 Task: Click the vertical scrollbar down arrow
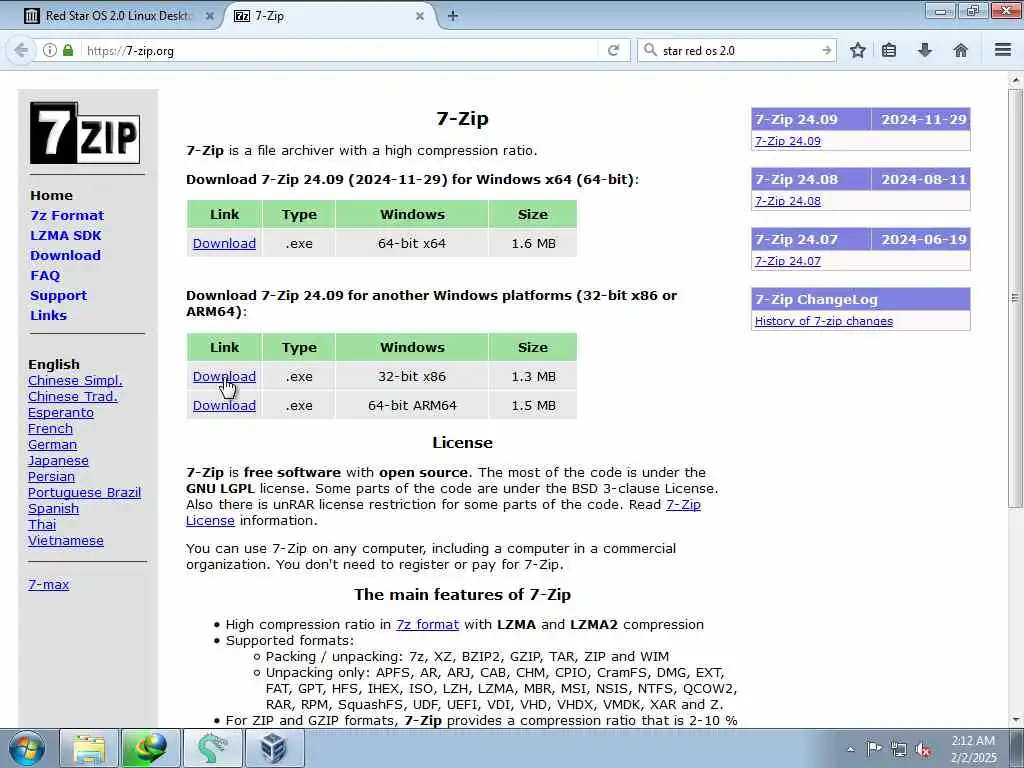tap(1016, 720)
